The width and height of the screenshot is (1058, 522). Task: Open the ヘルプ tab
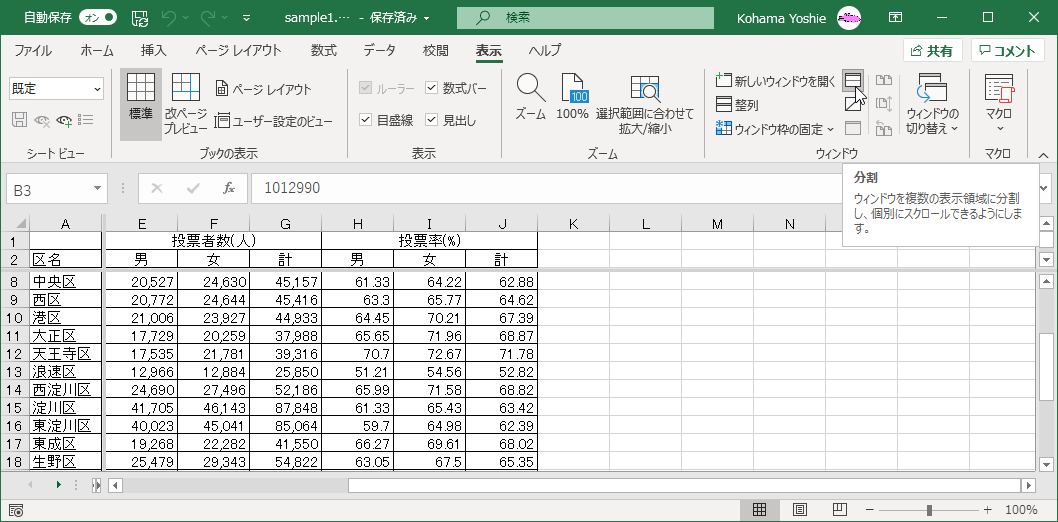point(545,51)
